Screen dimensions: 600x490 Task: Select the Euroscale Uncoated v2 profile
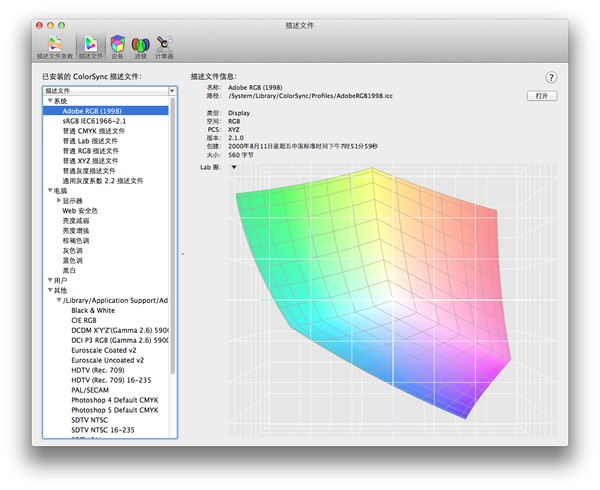pyautogui.click(x=108, y=360)
